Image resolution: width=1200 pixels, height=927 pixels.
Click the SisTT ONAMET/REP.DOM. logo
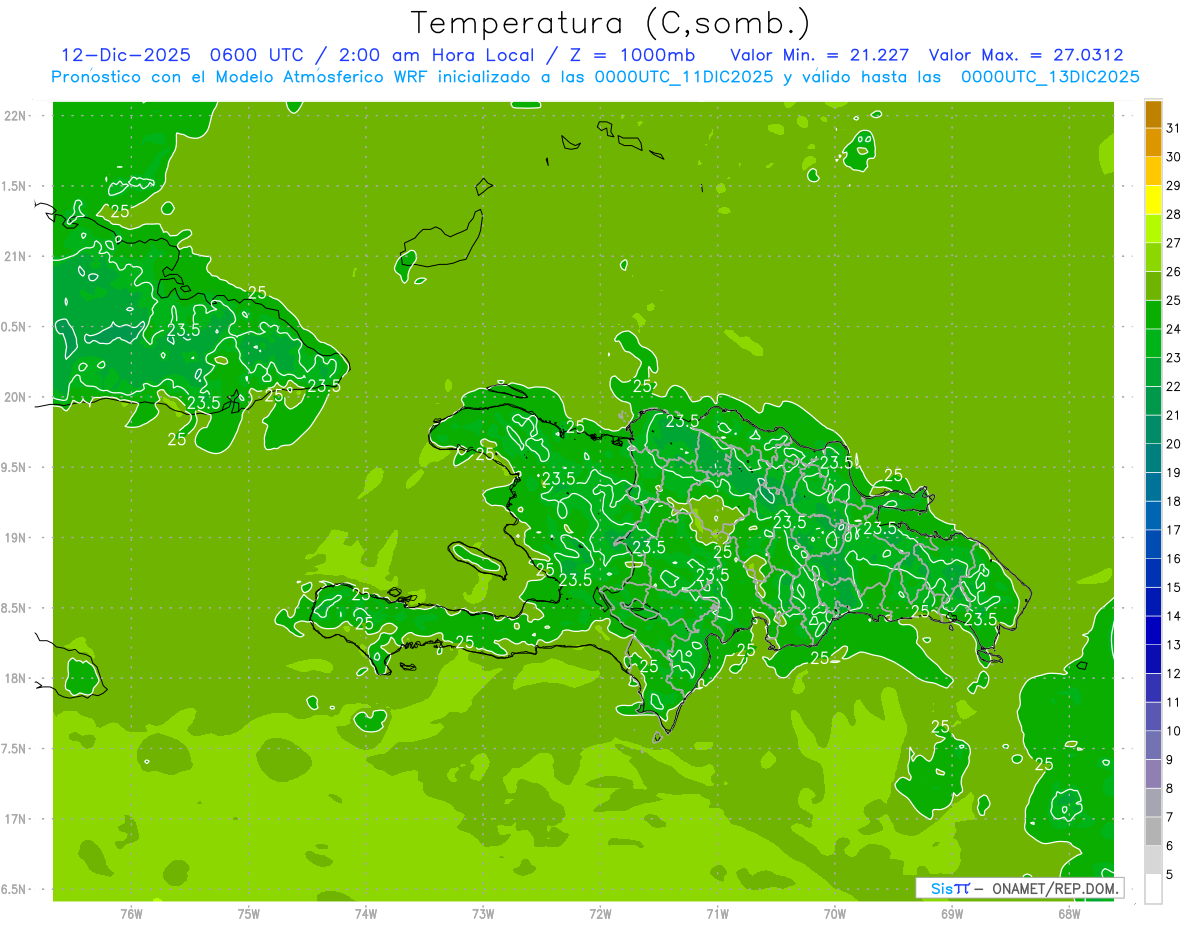tap(1020, 888)
